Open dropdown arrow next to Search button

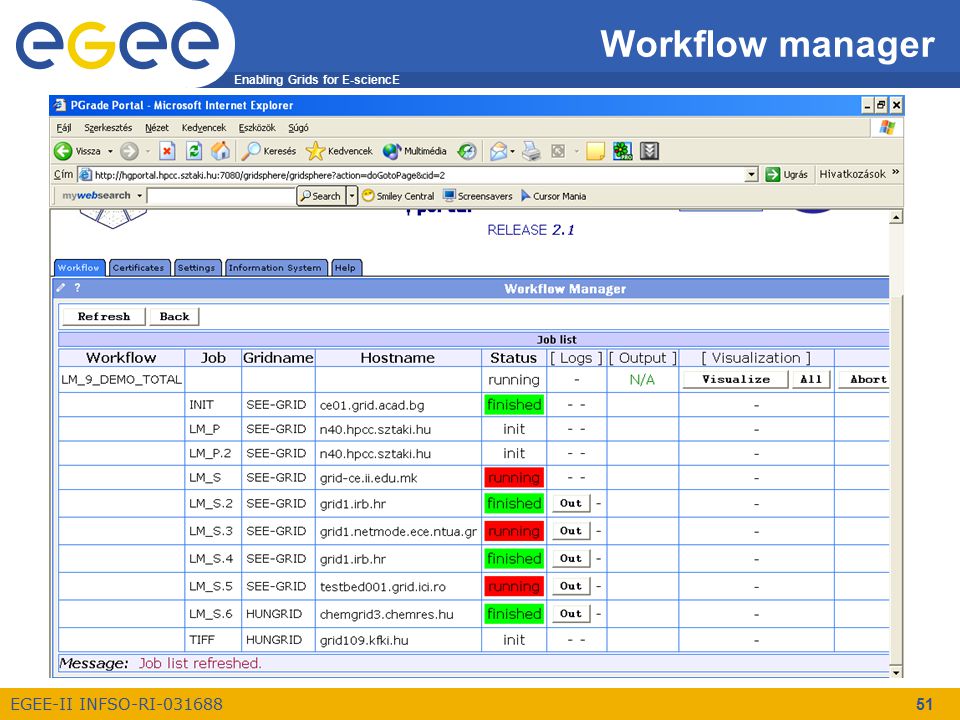(x=352, y=196)
